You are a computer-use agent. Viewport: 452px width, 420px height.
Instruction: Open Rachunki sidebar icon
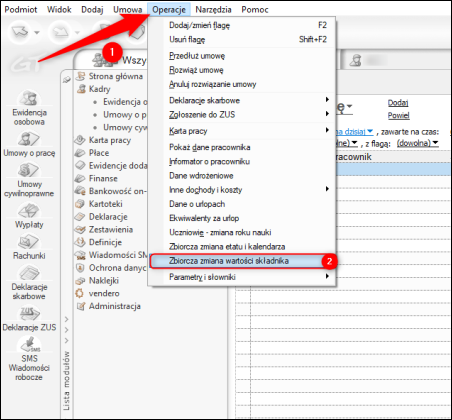point(29,247)
